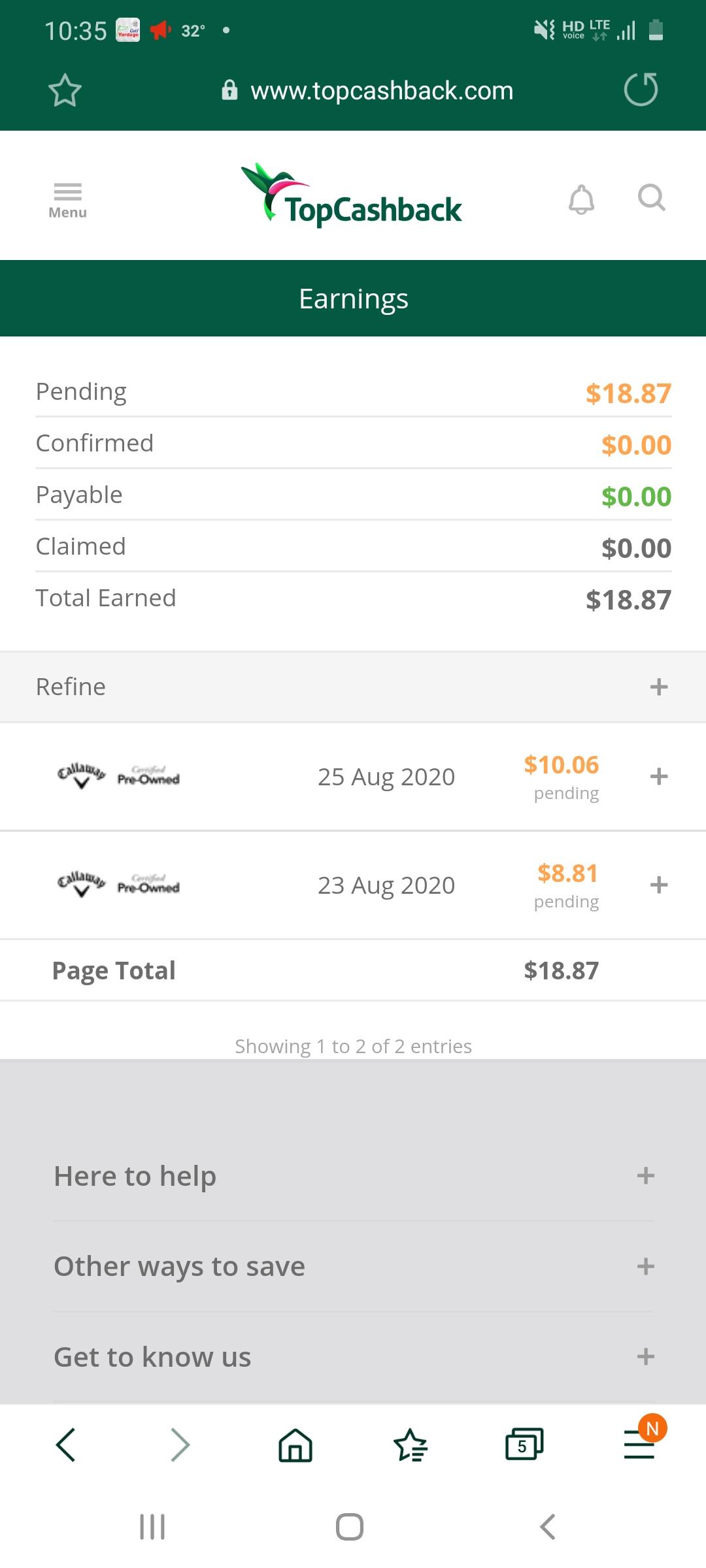Expand Other ways to save section
Viewport: 706px width, 1568px height.
point(645,1266)
